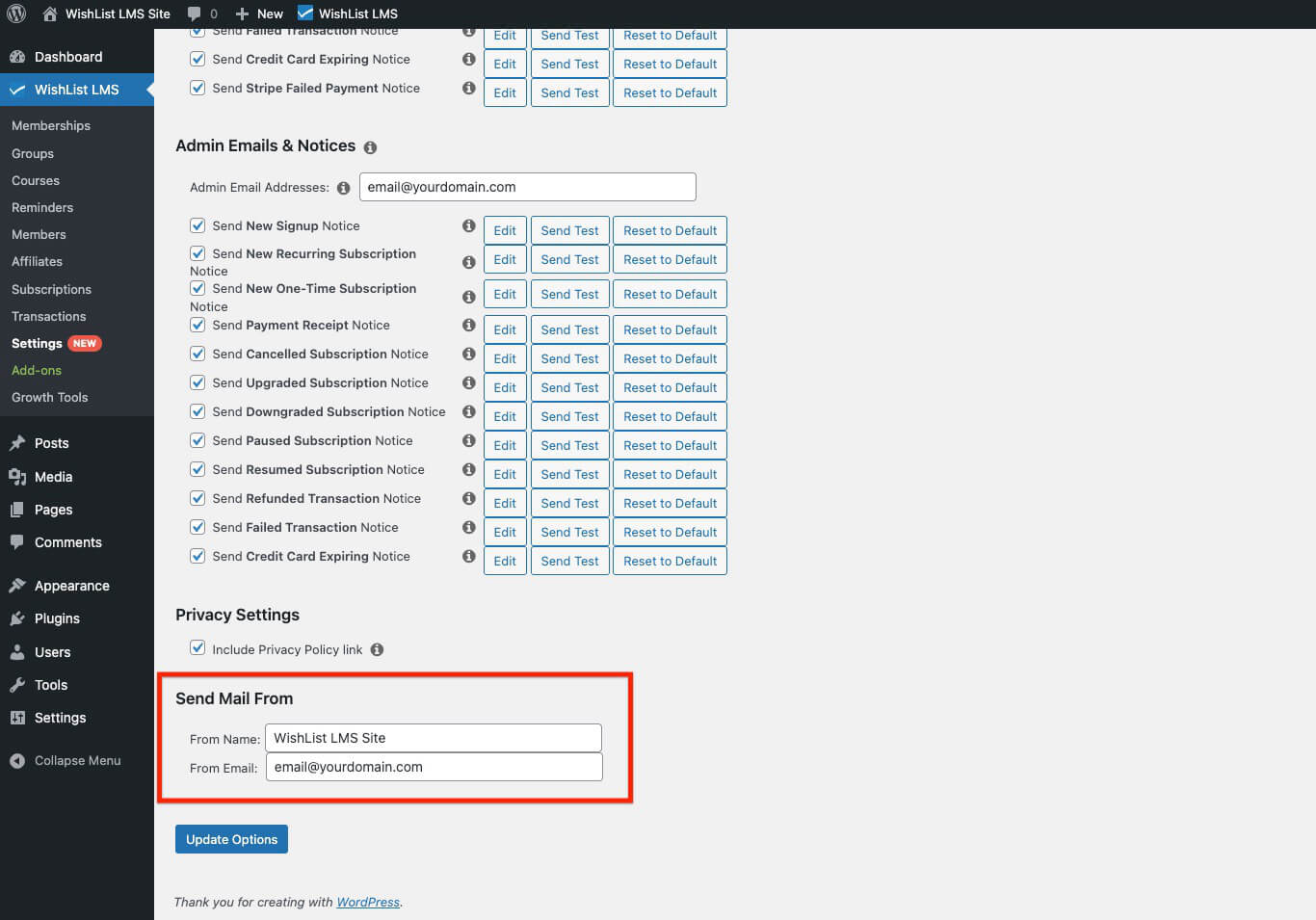The image size is (1316, 920).
Task: Click the WordPress logo icon in admin bar
Action: [x=16, y=13]
